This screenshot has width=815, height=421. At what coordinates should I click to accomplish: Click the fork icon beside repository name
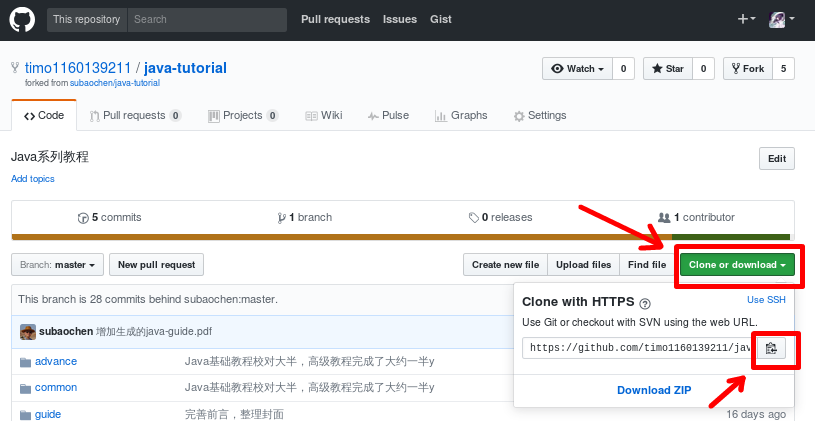click(x=15, y=68)
